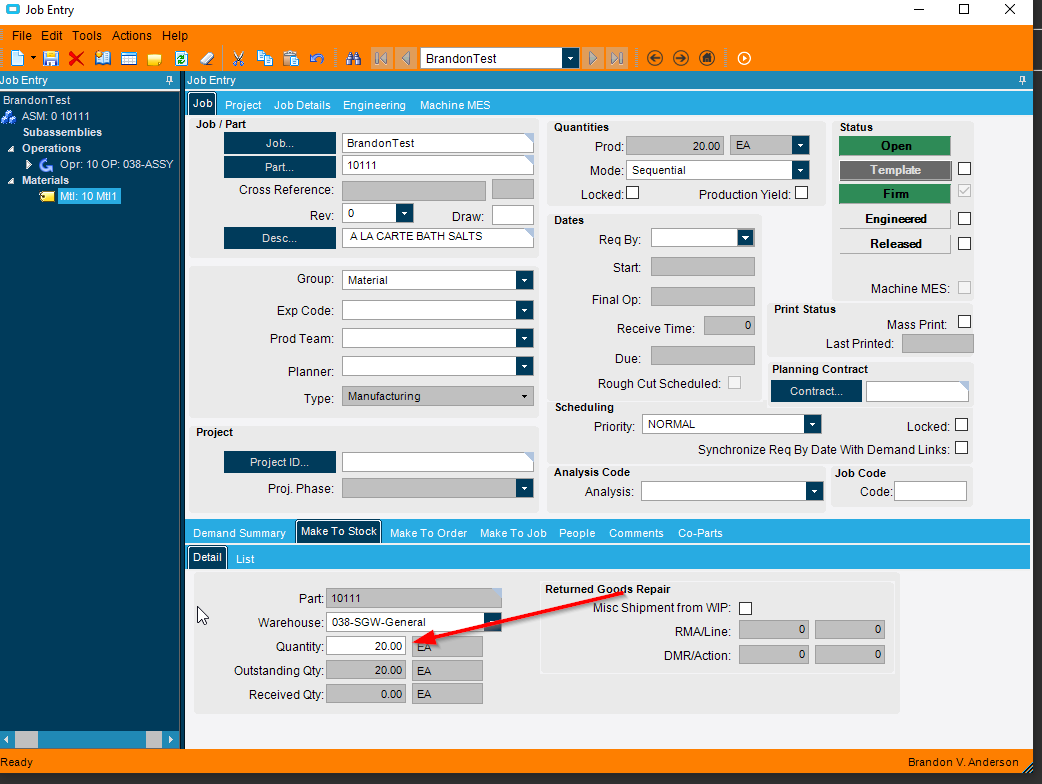Click the Desc... button
Image resolution: width=1042 pixels, height=784 pixels.
280,238
